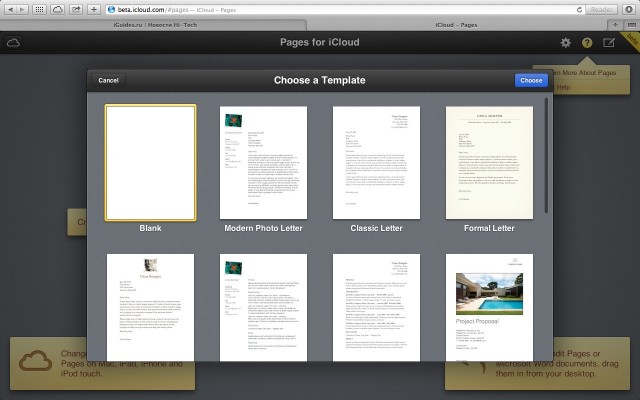Click the Safari forward arrow button
The width and height of the screenshot is (640, 400).
coord(22,9)
